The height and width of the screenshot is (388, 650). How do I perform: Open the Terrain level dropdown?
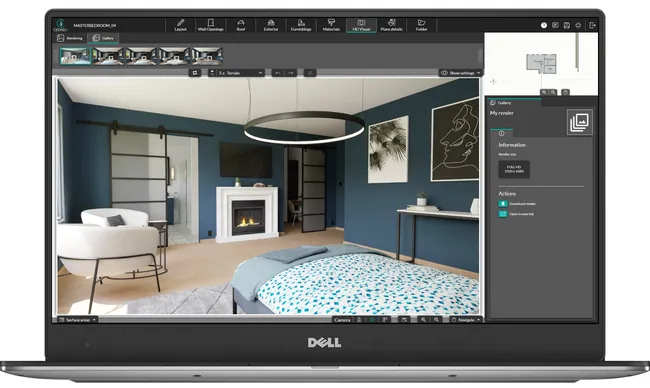[x=236, y=73]
